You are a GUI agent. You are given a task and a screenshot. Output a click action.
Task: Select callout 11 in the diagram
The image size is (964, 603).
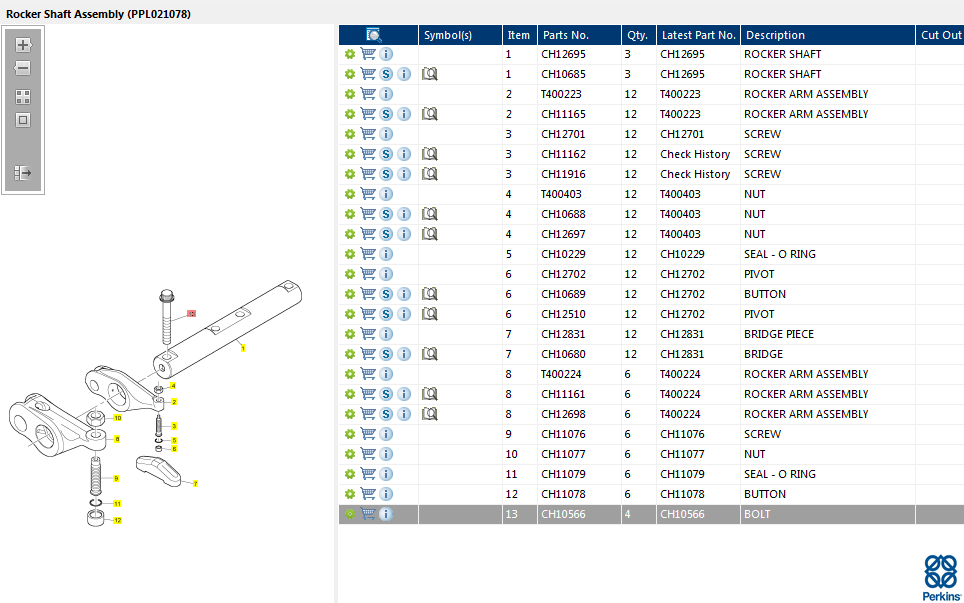coord(117,504)
